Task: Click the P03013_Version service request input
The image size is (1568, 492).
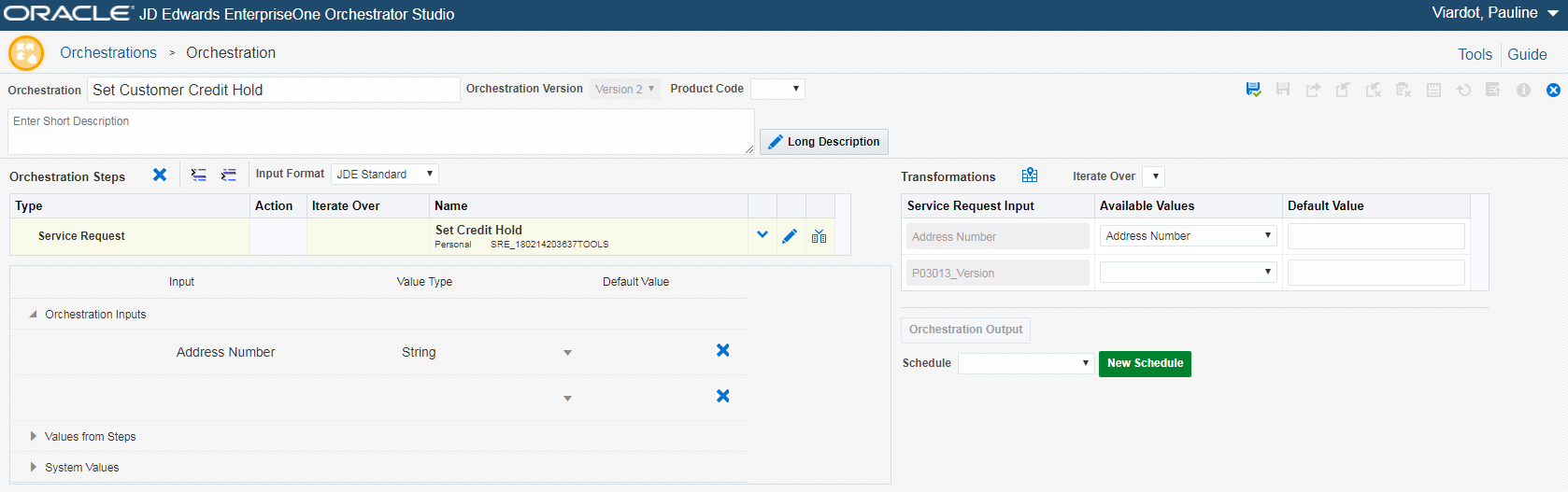Action: click(x=997, y=273)
